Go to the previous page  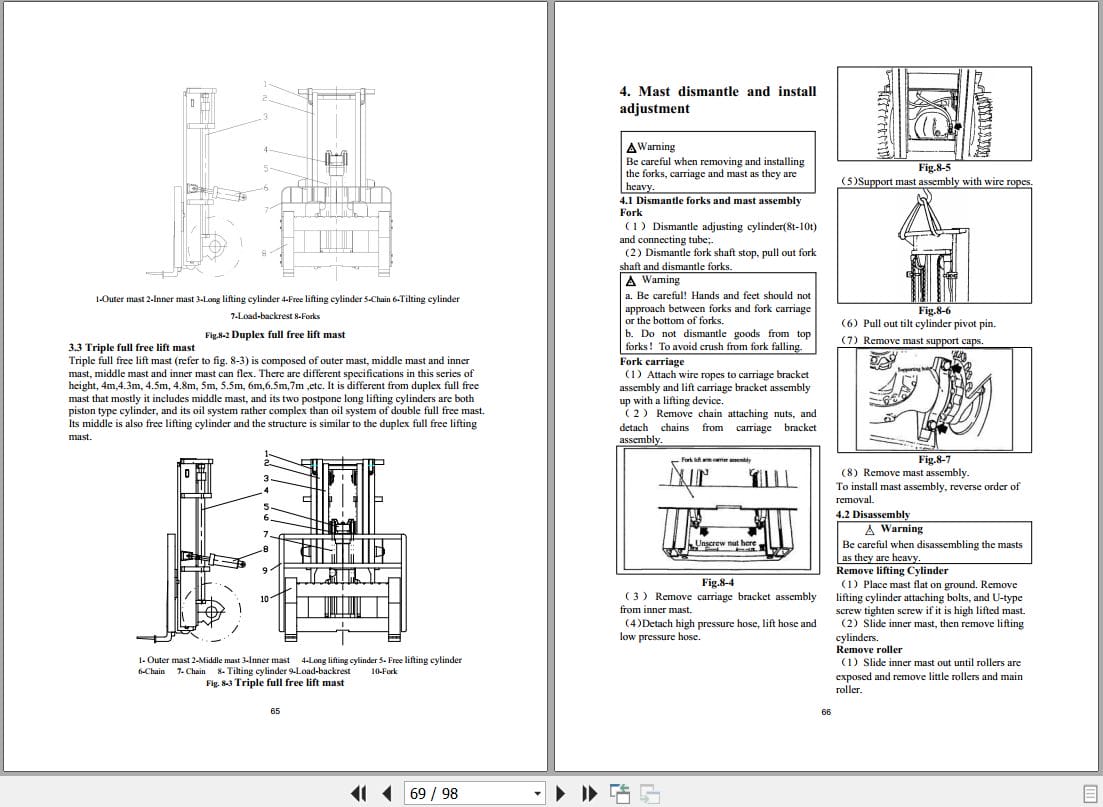coord(386,794)
